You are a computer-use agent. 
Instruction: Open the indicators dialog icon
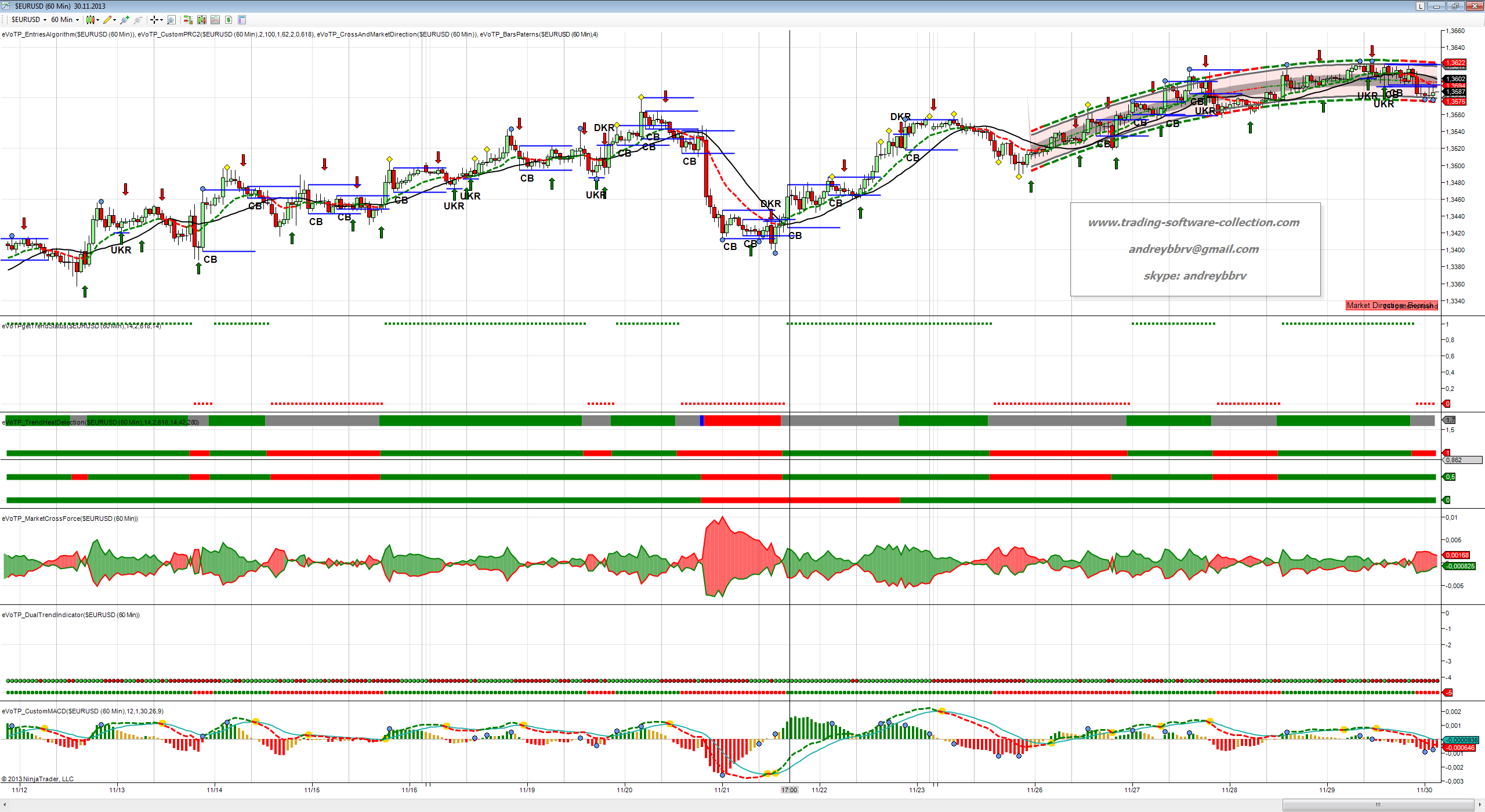(x=215, y=20)
